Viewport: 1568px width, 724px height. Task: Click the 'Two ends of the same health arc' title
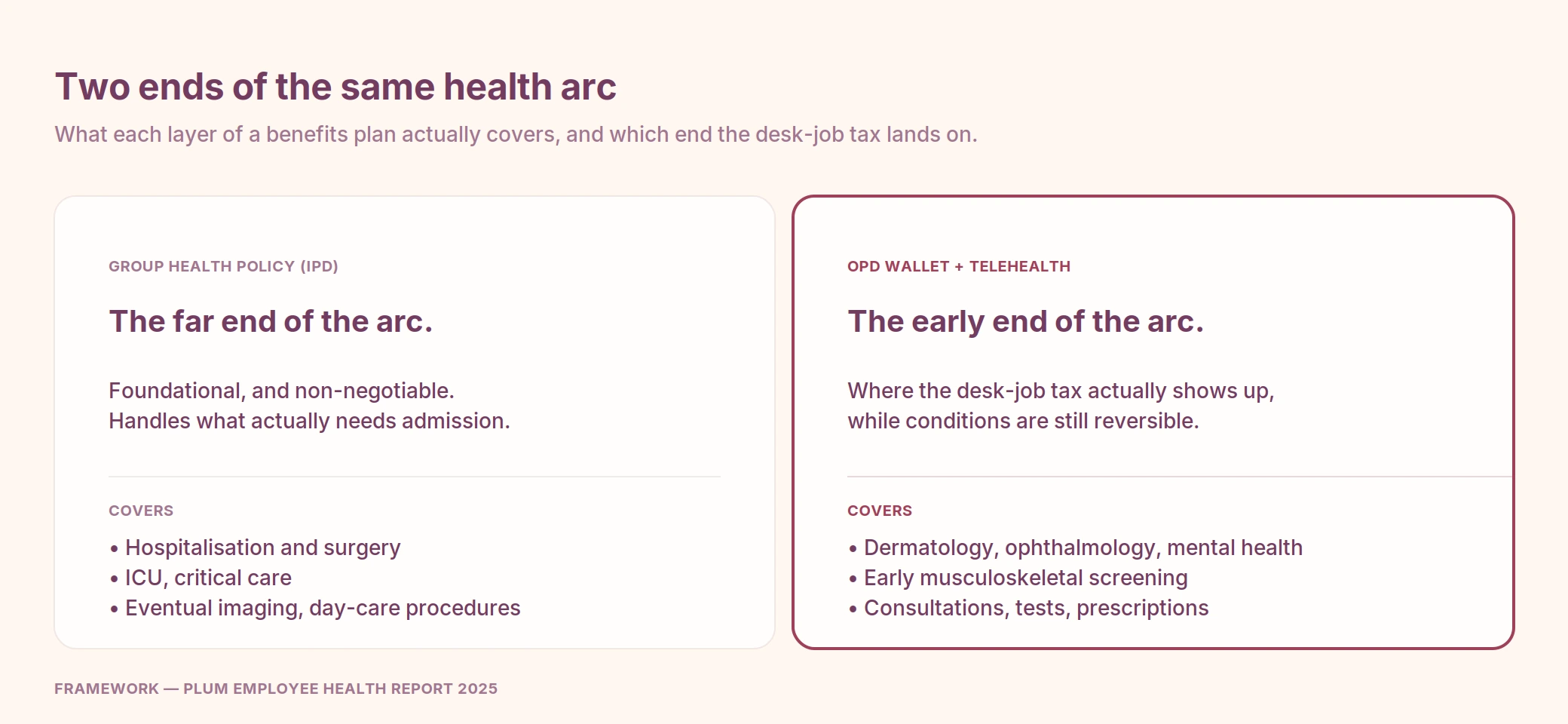pyautogui.click(x=335, y=87)
